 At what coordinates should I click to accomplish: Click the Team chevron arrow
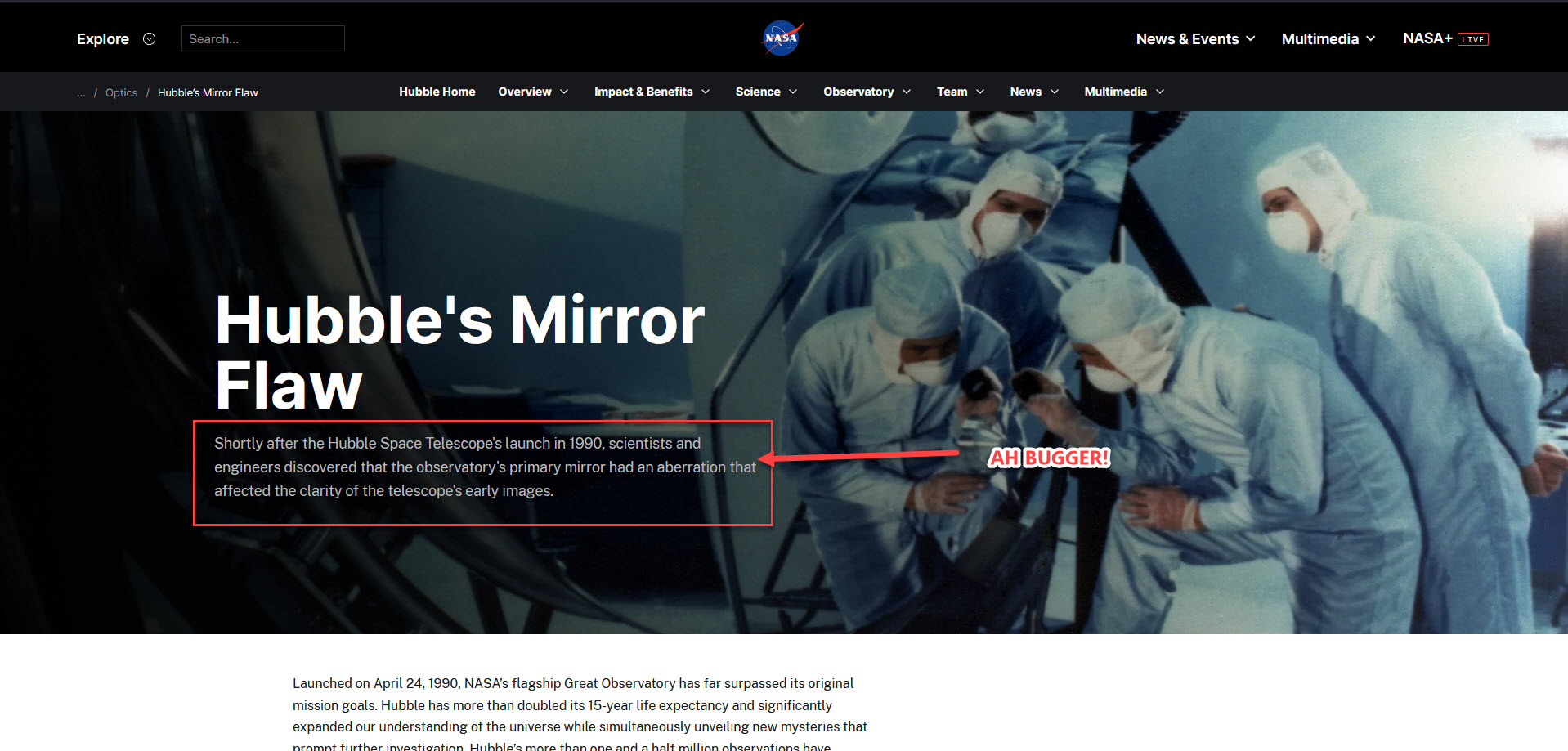point(980,92)
